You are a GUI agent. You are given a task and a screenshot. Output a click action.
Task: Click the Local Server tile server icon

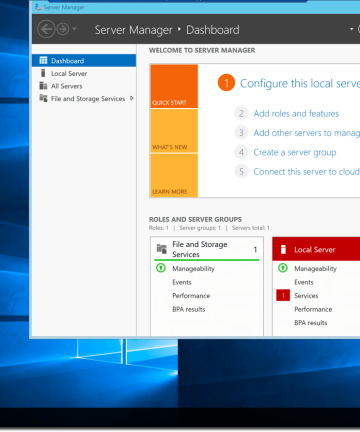[x=283, y=249]
